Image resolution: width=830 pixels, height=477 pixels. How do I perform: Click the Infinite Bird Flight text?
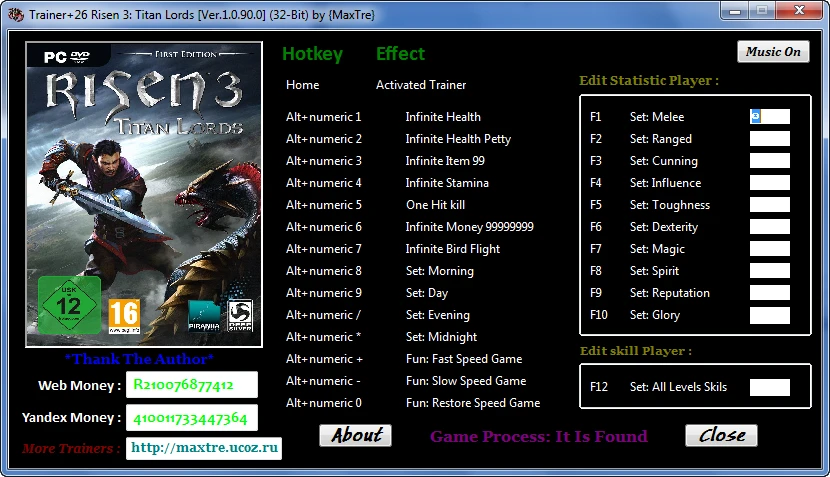click(x=453, y=249)
